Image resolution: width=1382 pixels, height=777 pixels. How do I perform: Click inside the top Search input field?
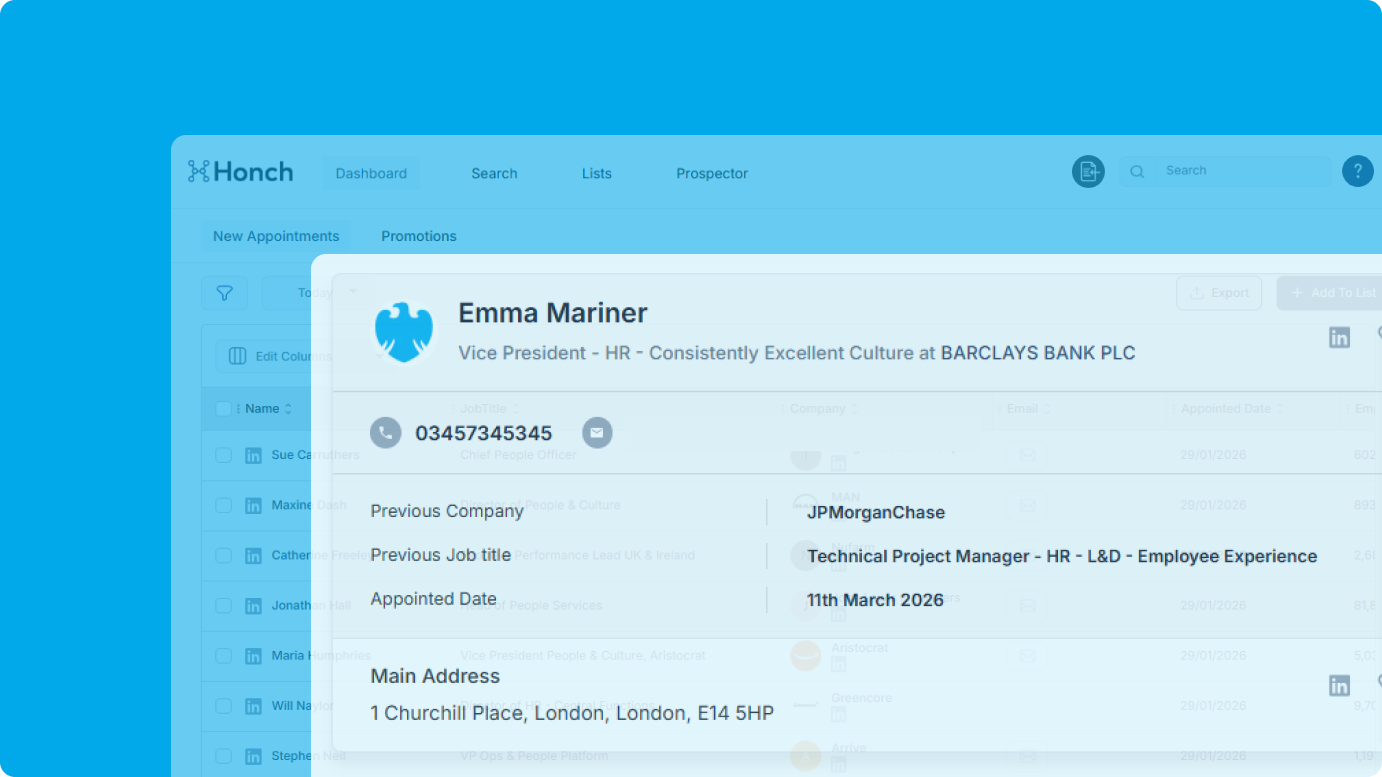[x=1243, y=171]
